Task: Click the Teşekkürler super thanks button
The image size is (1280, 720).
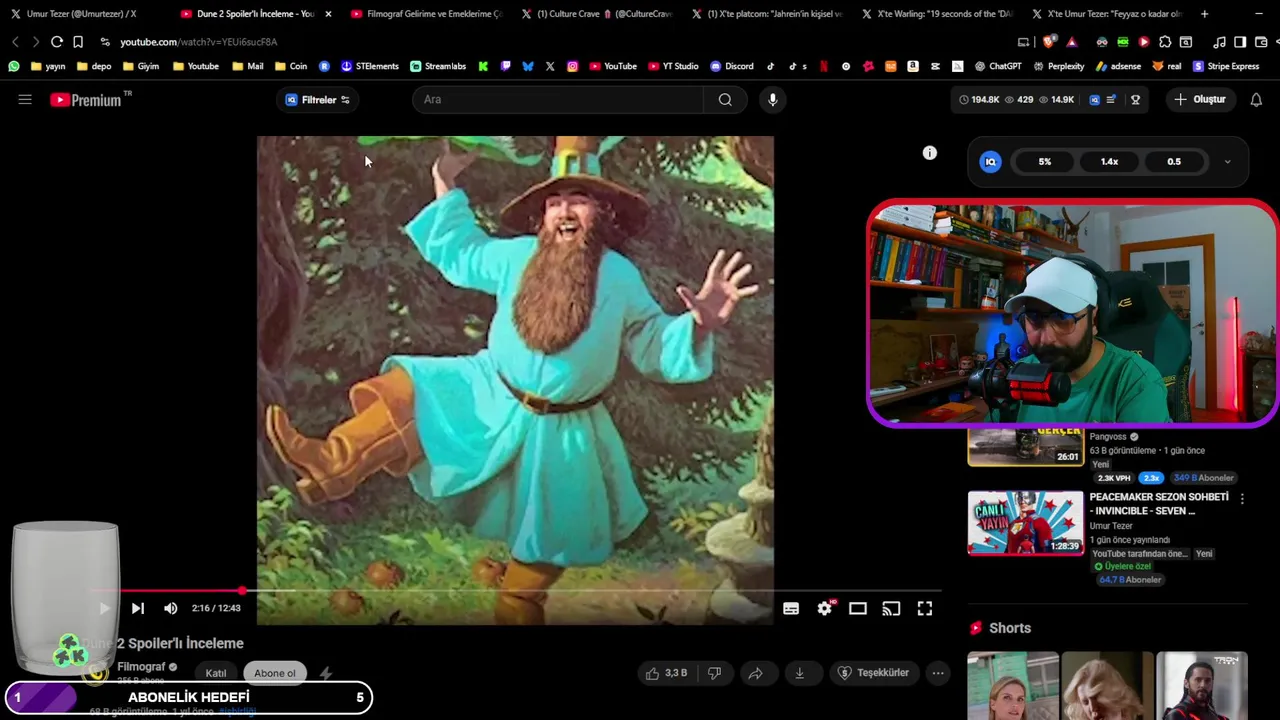Action: [873, 673]
